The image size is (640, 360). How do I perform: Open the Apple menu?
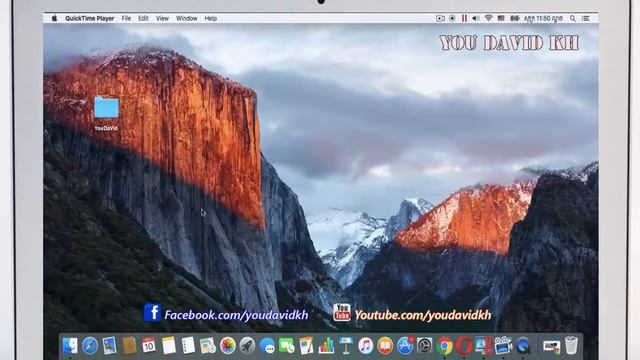pos(54,18)
